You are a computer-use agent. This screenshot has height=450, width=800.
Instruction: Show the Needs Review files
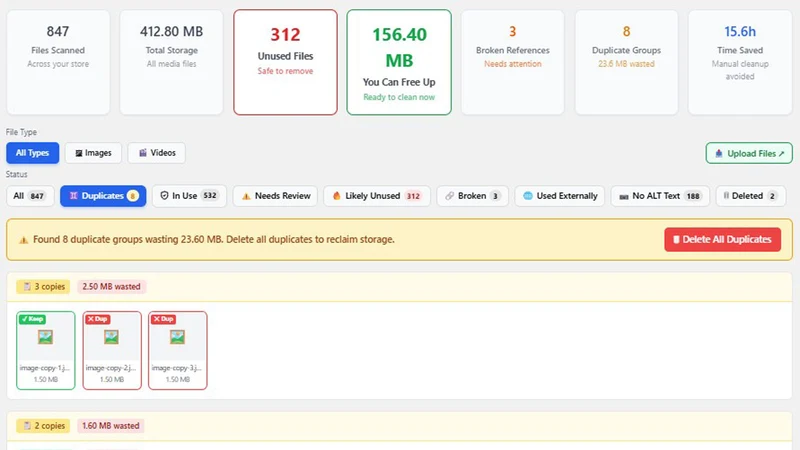pyautogui.click(x=276, y=196)
